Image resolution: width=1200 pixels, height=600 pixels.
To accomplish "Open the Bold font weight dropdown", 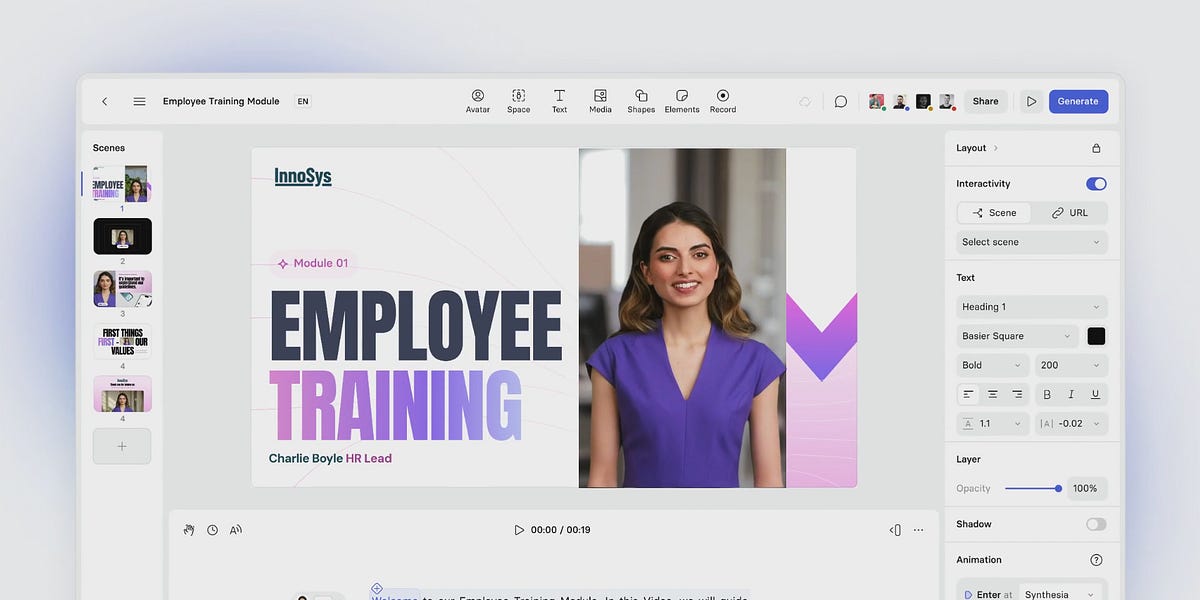I will point(992,365).
